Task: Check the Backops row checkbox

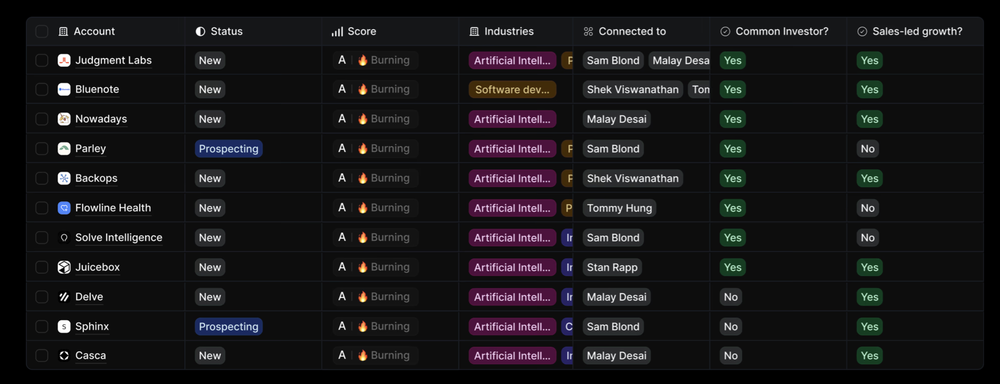Action: click(41, 179)
